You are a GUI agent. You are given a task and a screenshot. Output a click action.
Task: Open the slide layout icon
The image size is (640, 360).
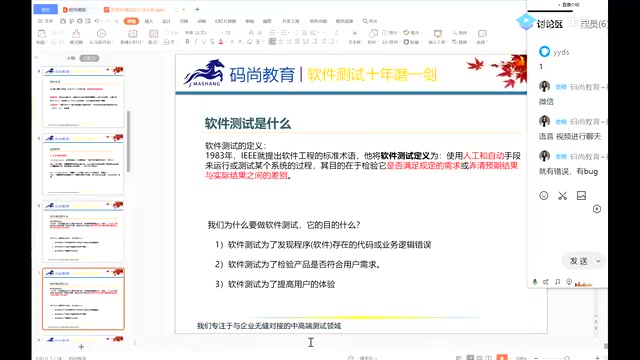tap(153, 33)
